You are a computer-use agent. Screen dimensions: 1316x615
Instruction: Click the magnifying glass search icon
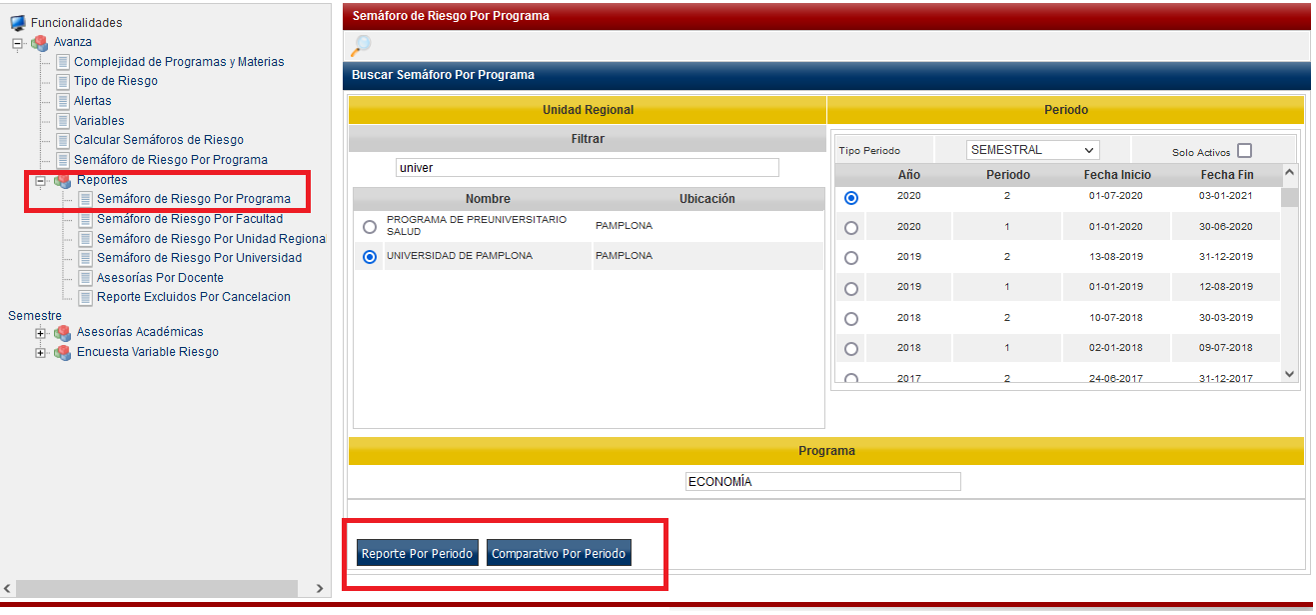click(x=361, y=46)
